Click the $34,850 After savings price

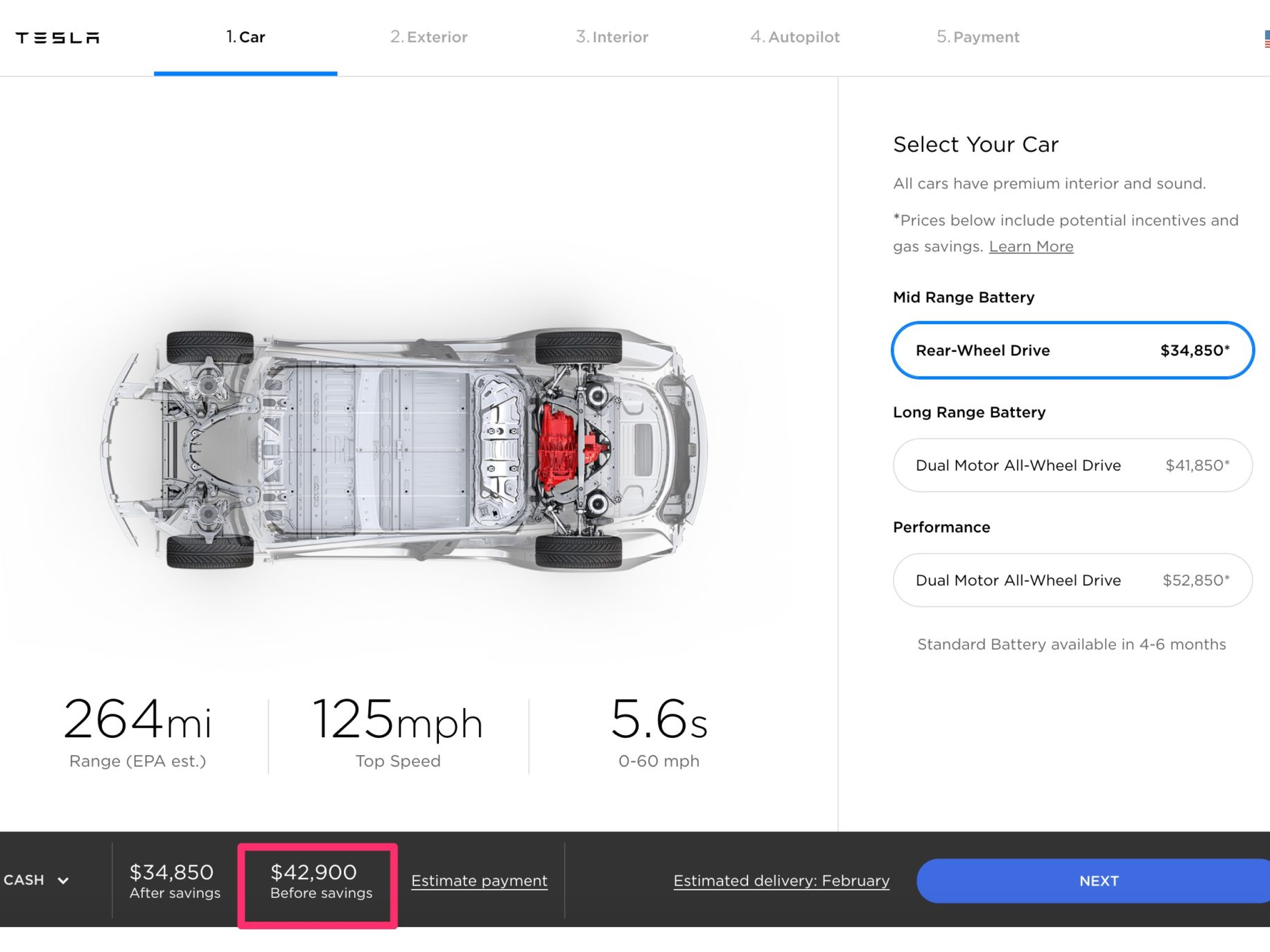175,881
